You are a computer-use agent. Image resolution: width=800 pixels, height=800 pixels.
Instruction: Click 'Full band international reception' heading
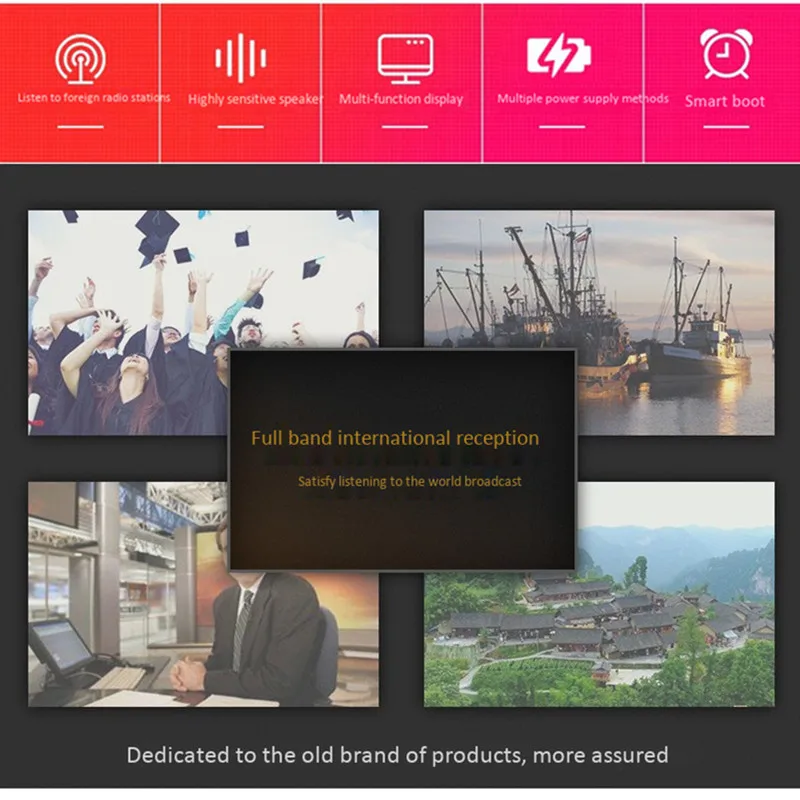tap(395, 438)
